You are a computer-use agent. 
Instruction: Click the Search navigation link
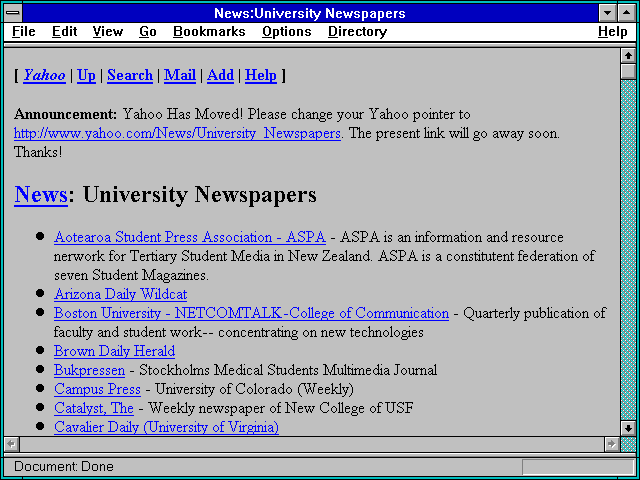(x=130, y=76)
